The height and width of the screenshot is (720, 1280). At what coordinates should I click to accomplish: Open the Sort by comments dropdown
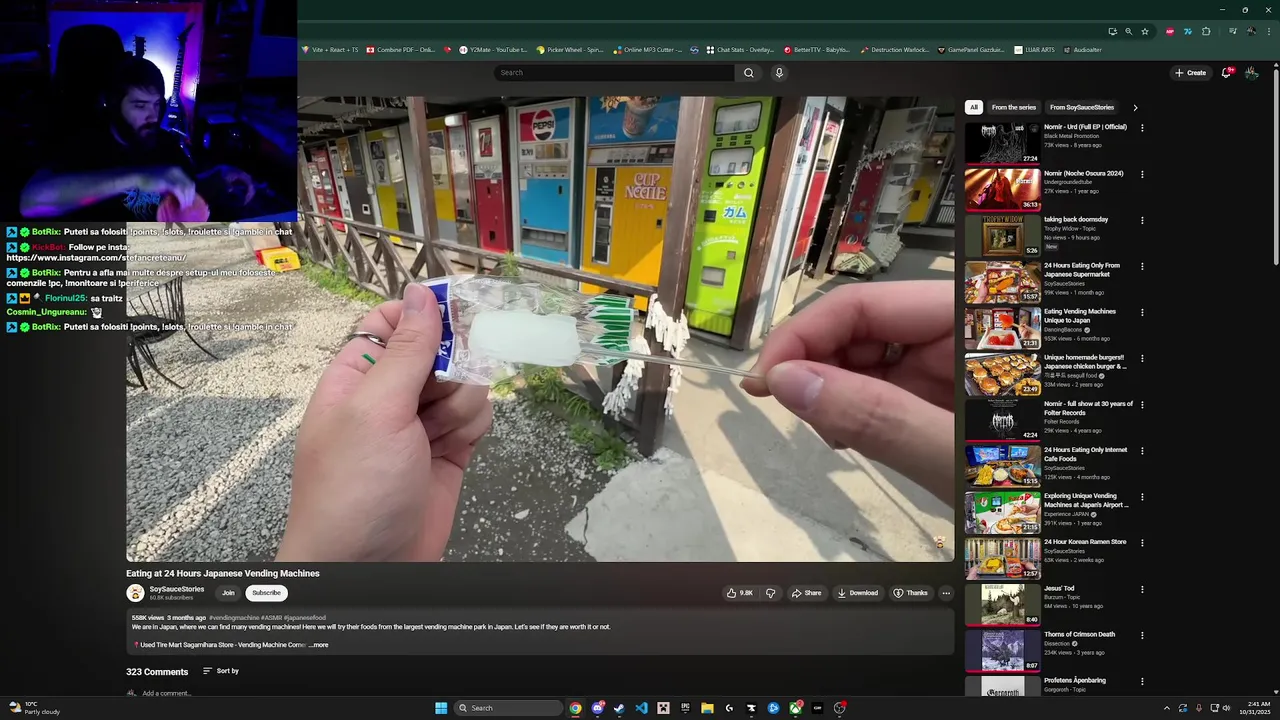coord(221,671)
